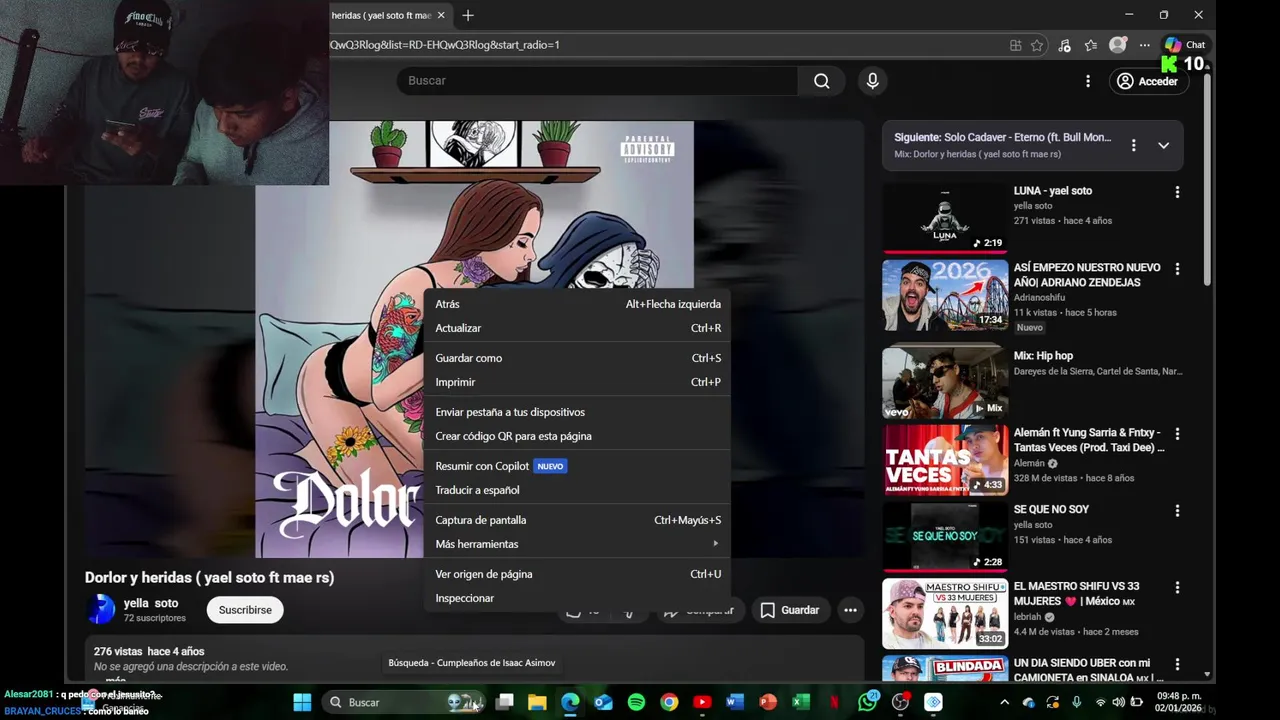1280x720 pixels.
Task: Open Windows Start button
Action: pos(302,702)
